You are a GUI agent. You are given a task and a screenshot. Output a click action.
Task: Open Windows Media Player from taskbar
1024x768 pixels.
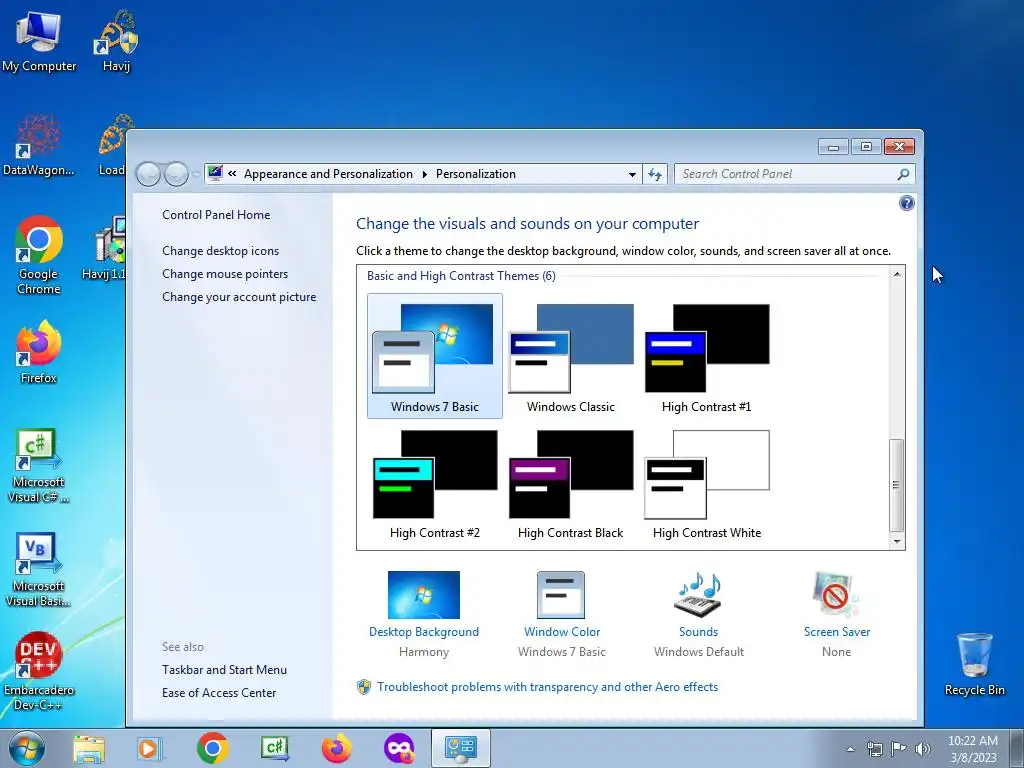150,749
